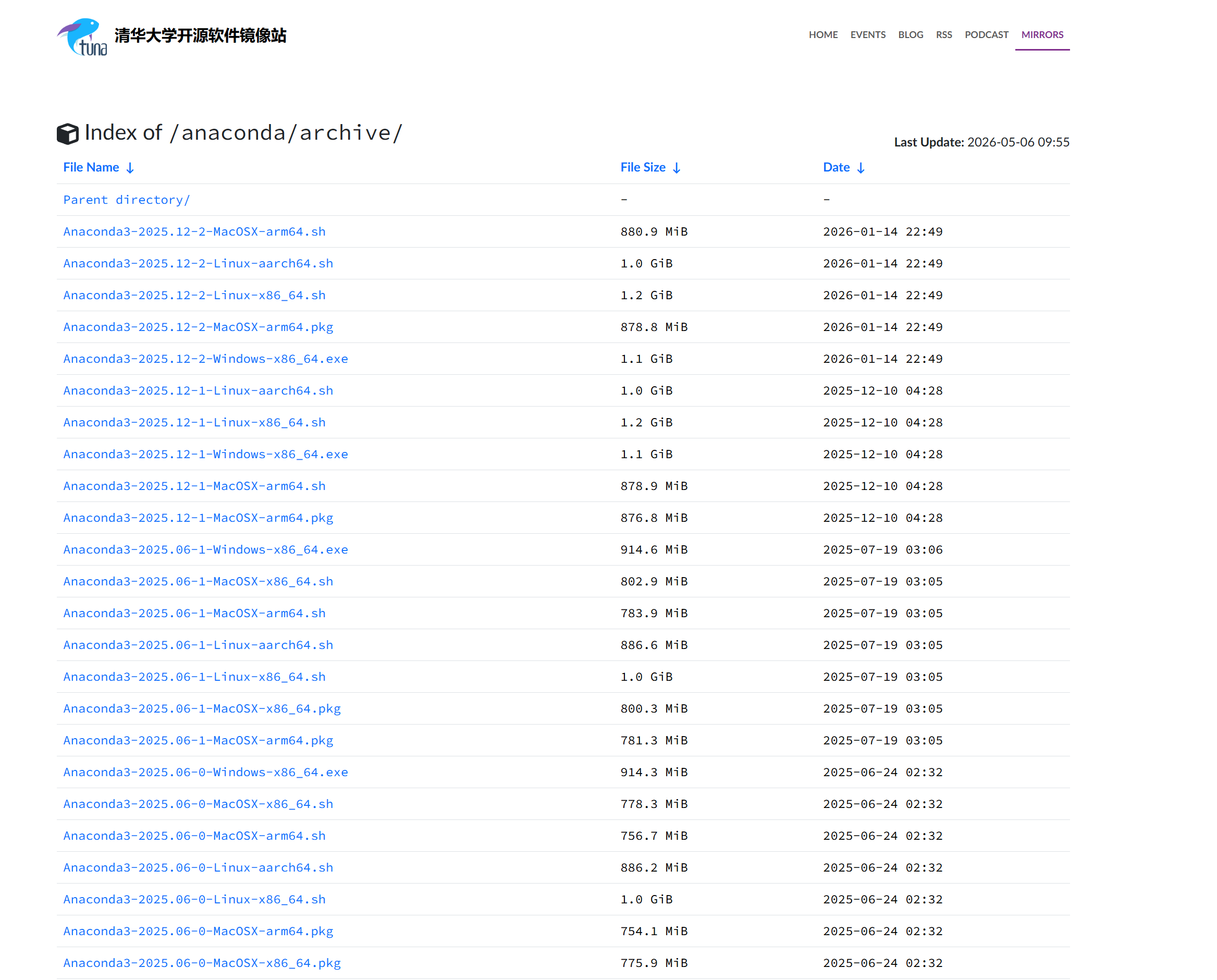
Task: Download Anaconda3-2025.12-2-Linux-x86_64.sh
Action: (x=194, y=295)
